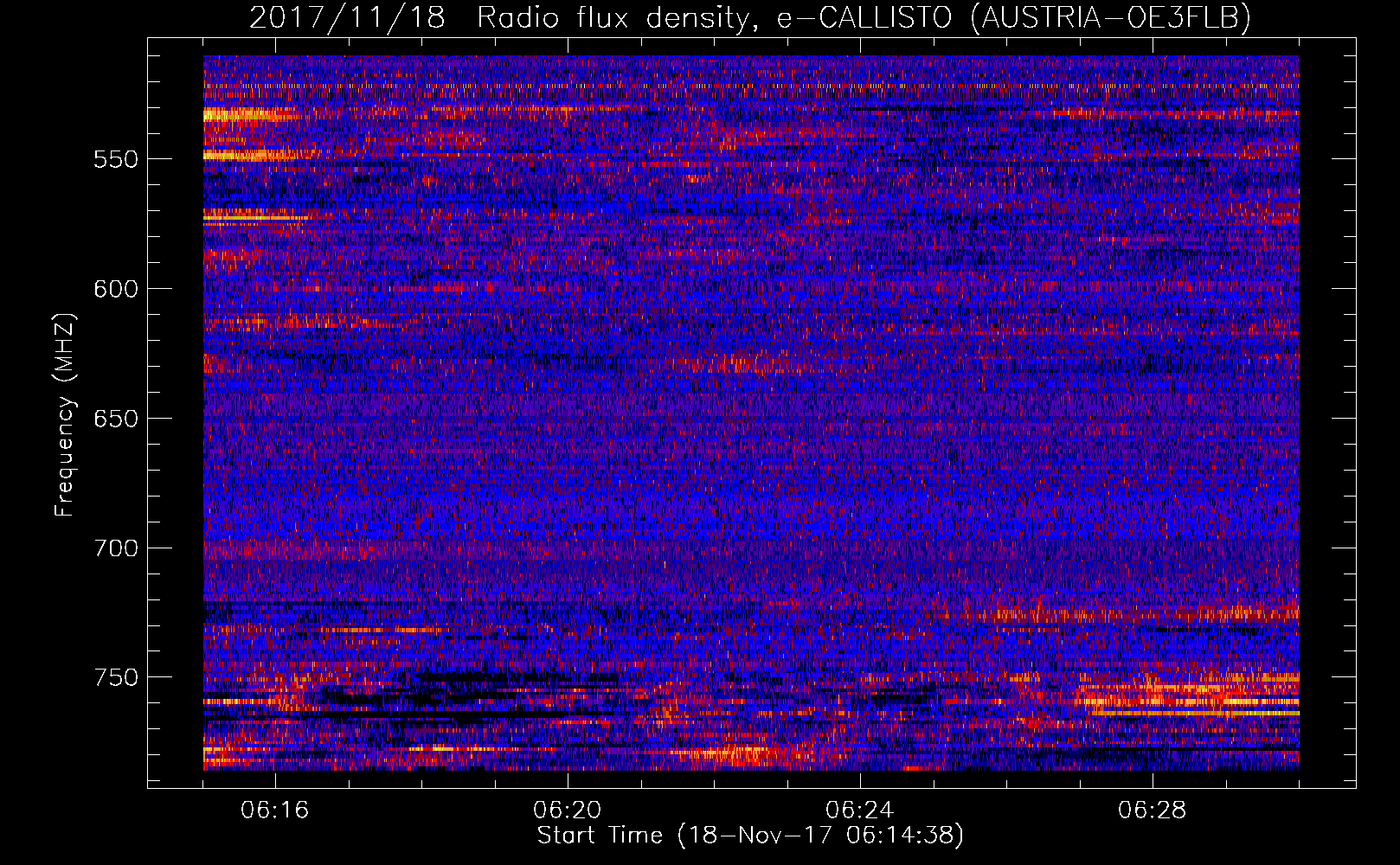Click the 550 frequency tick label
Screen dimensions: 1400x865
(116, 159)
